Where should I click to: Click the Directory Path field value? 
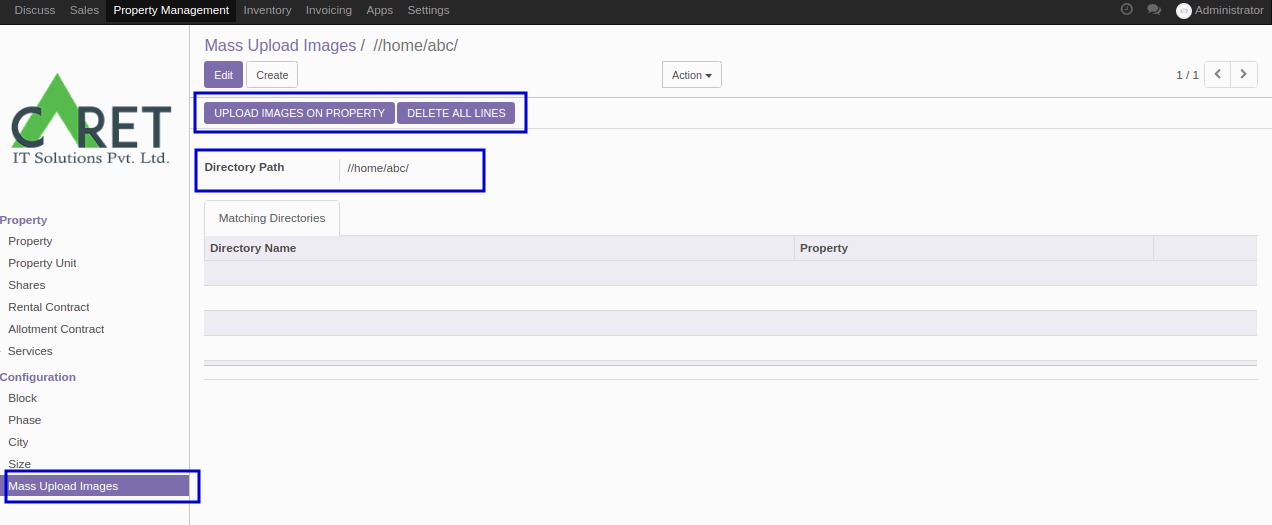[378, 168]
